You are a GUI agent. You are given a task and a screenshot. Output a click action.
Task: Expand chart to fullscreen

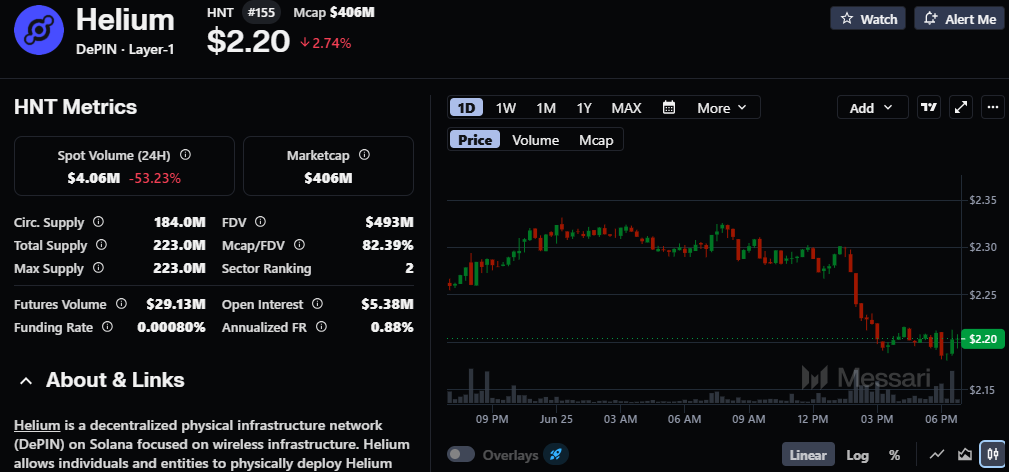coord(961,108)
